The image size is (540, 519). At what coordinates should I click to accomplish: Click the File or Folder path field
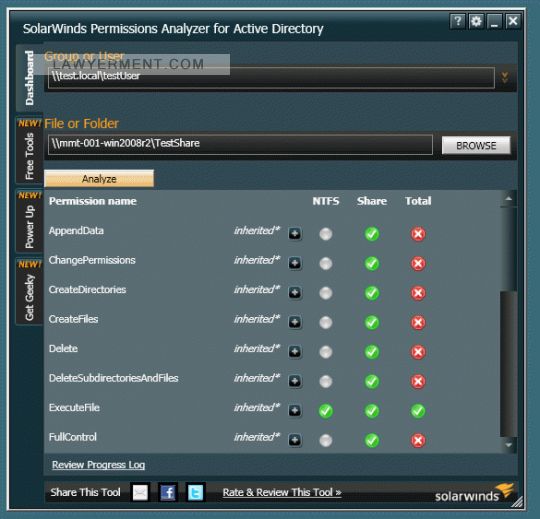240,144
